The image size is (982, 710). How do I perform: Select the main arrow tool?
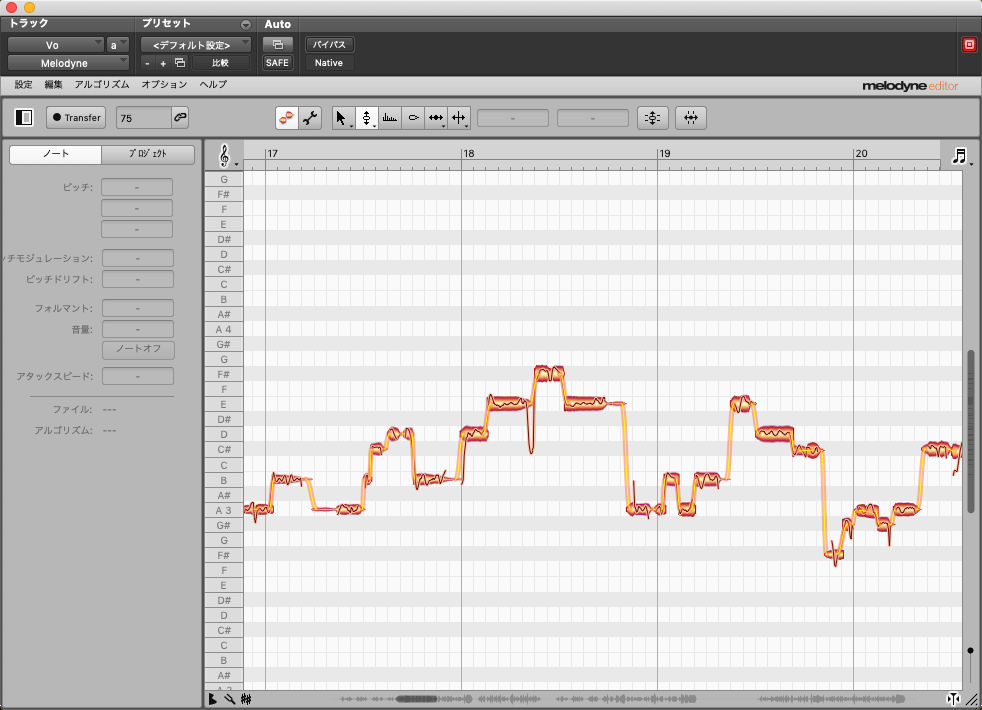tap(341, 118)
